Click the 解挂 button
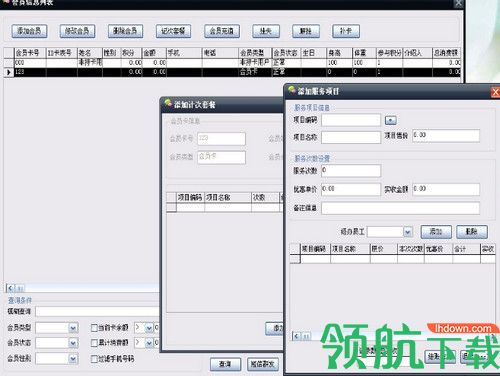Image resolution: width=500 pixels, height=376 pixels. click(306, 31)
